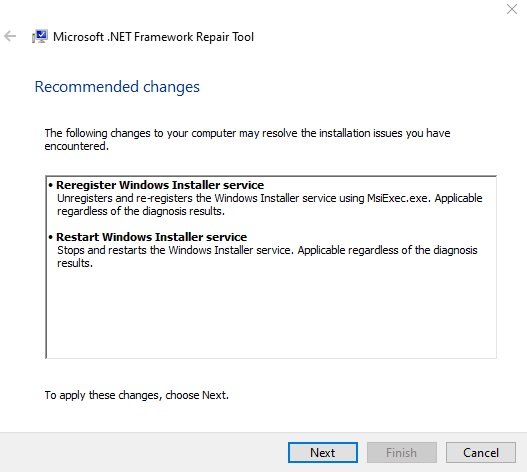Click the 'Stops and restarts' description line

pyautogui.click(x=267, y=250)
